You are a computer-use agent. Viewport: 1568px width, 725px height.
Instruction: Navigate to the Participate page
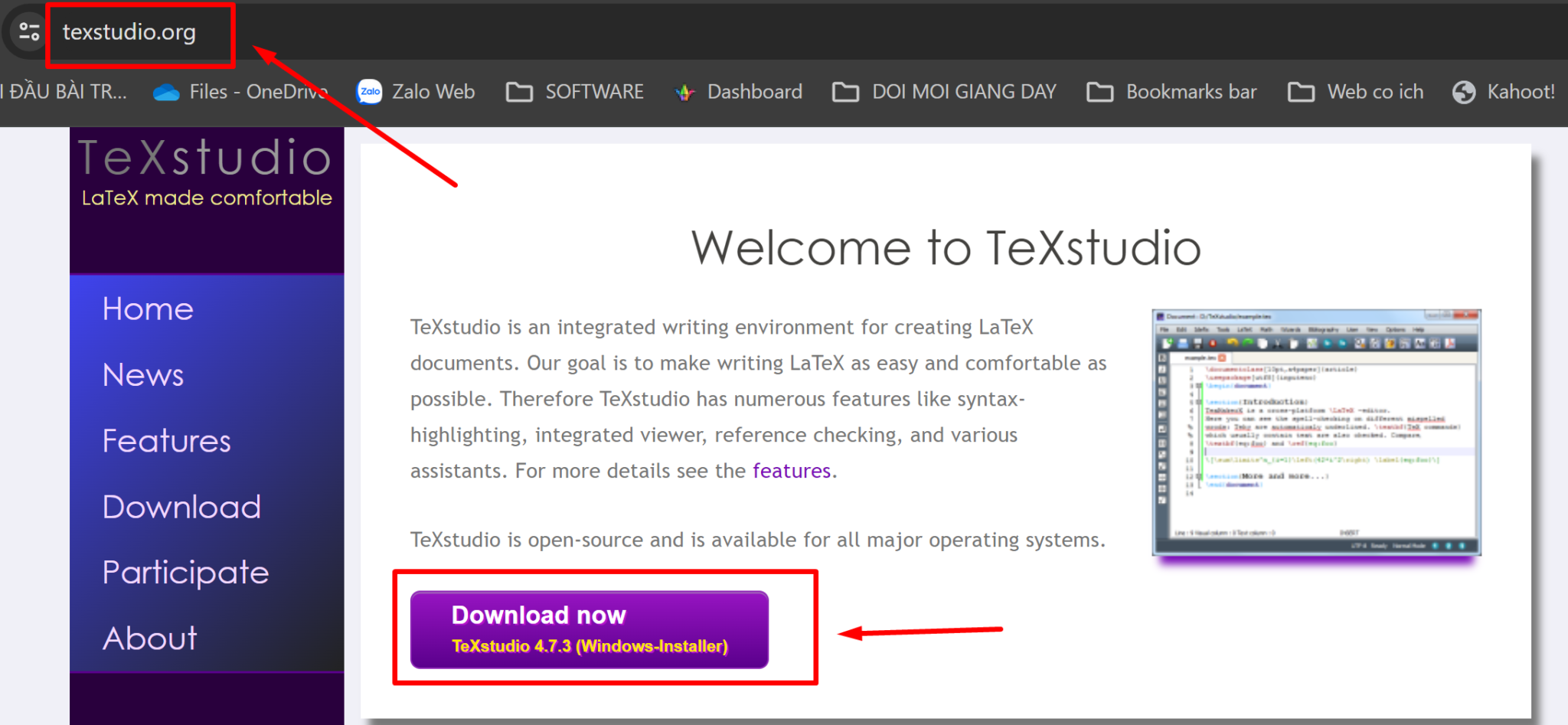point(185,573)
